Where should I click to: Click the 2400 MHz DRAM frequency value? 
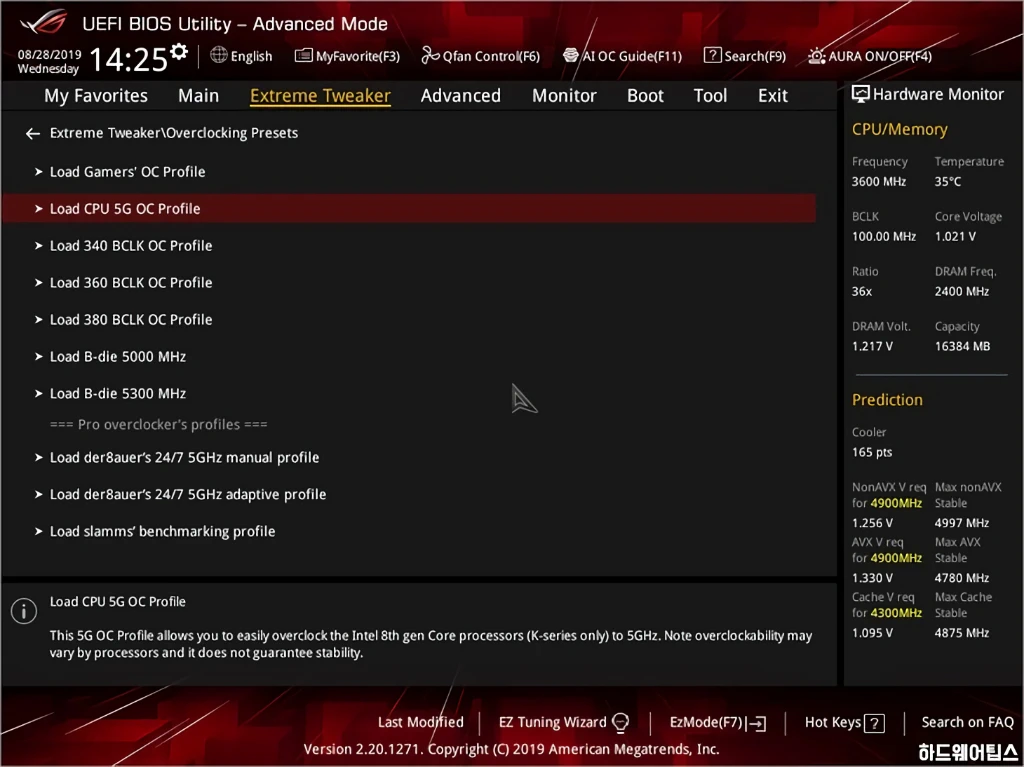click(962, 291)
